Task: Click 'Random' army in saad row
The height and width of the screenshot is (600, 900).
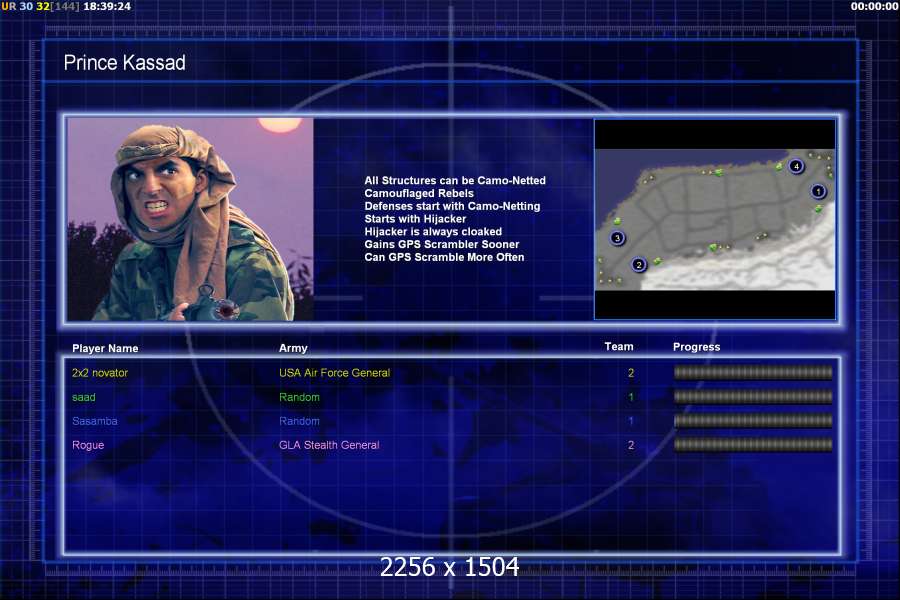Action: click(299, 397)
